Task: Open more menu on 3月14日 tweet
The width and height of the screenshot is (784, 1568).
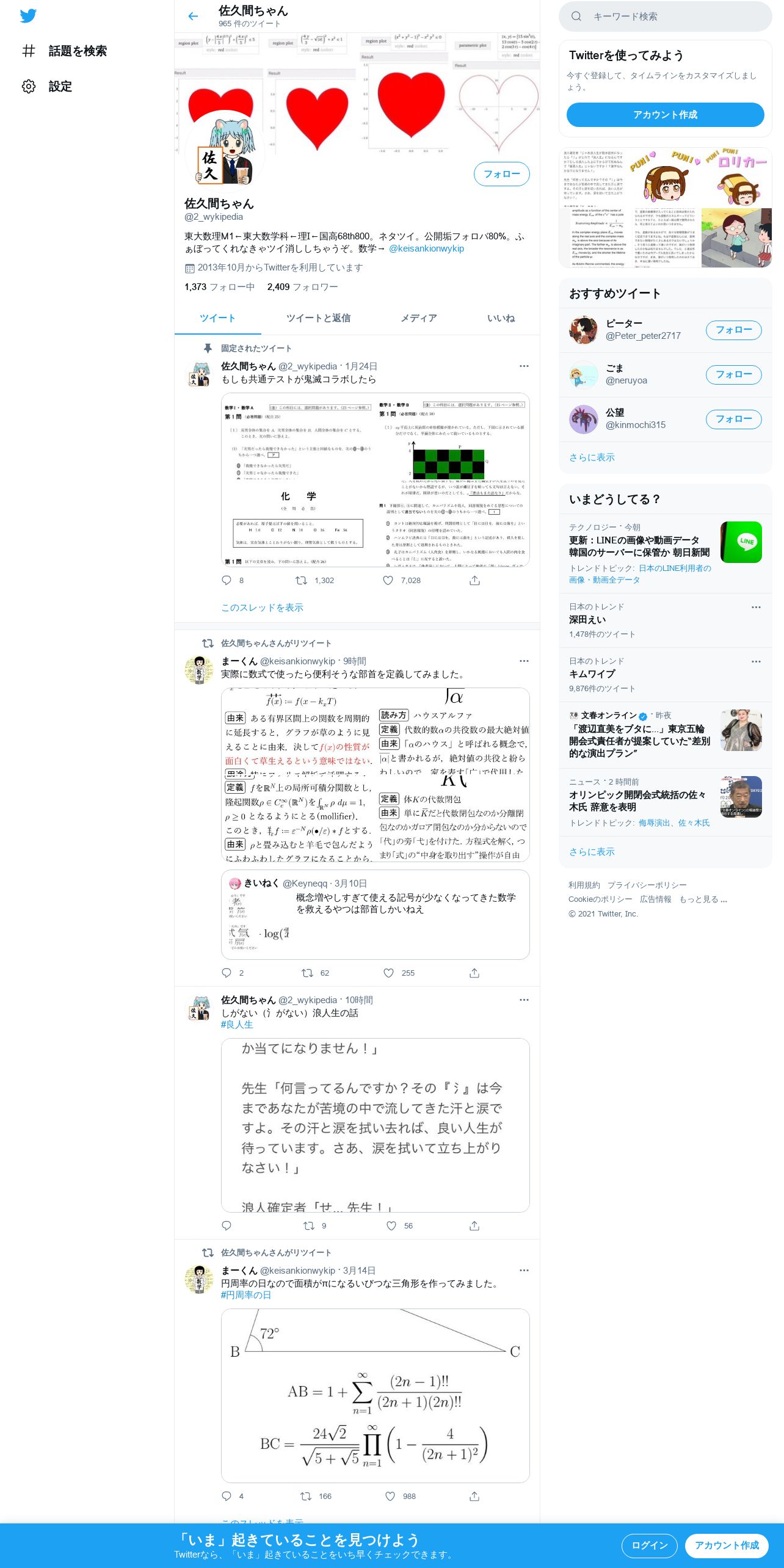Action: click(524, 1271)
